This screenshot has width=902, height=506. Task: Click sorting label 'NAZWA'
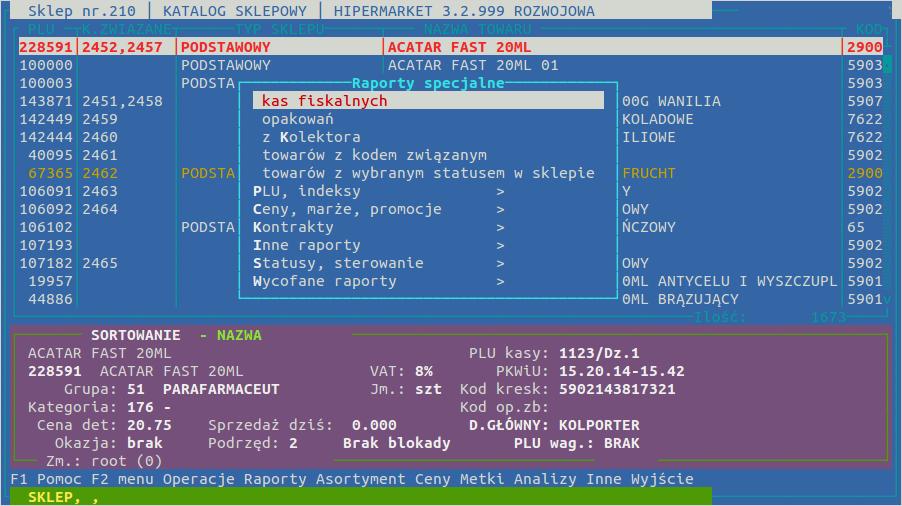[x=239, y=335]
